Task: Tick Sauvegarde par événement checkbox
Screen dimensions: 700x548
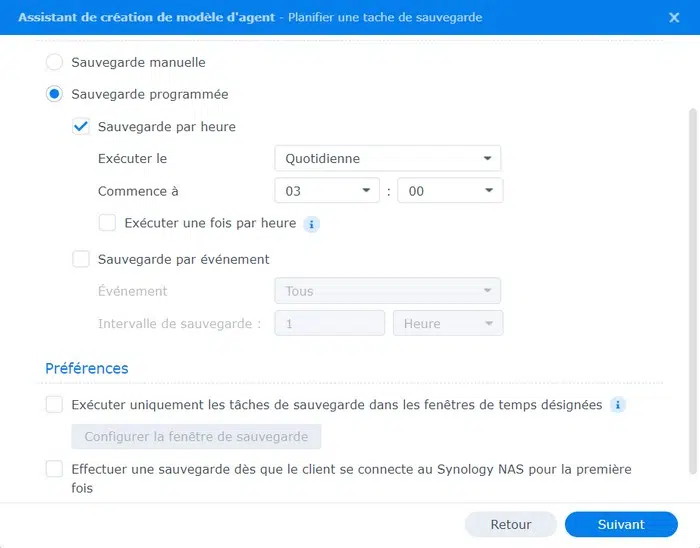Action: pyautogui.click(x=81, y=259)
